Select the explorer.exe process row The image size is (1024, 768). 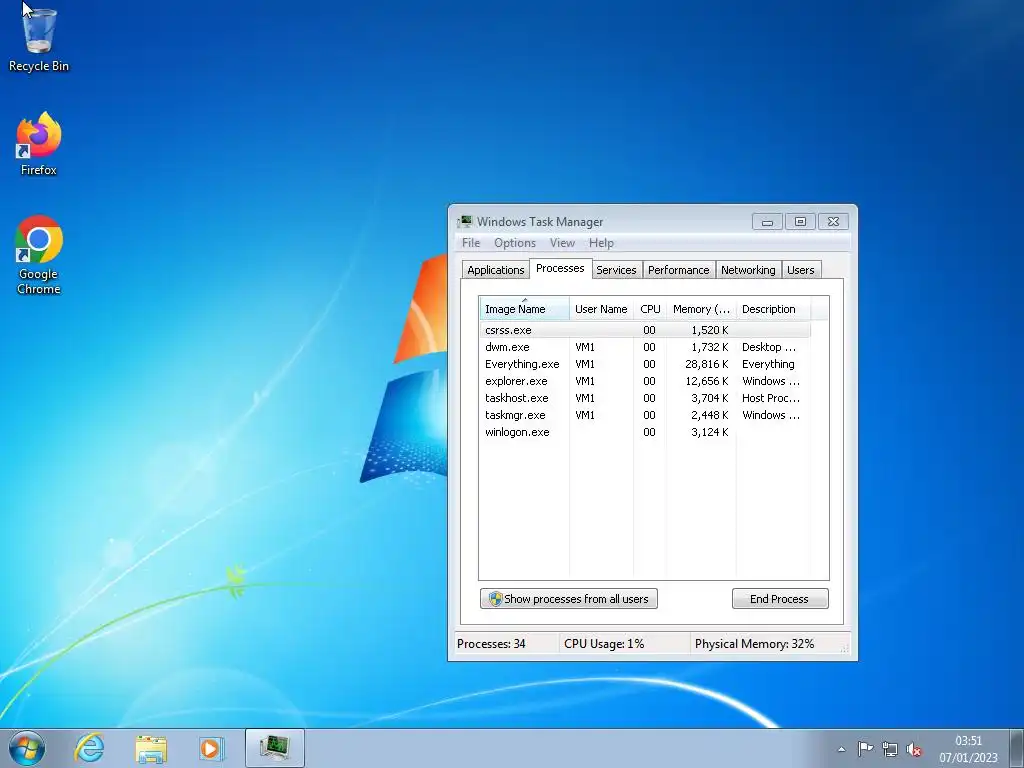tap(645, 381)
